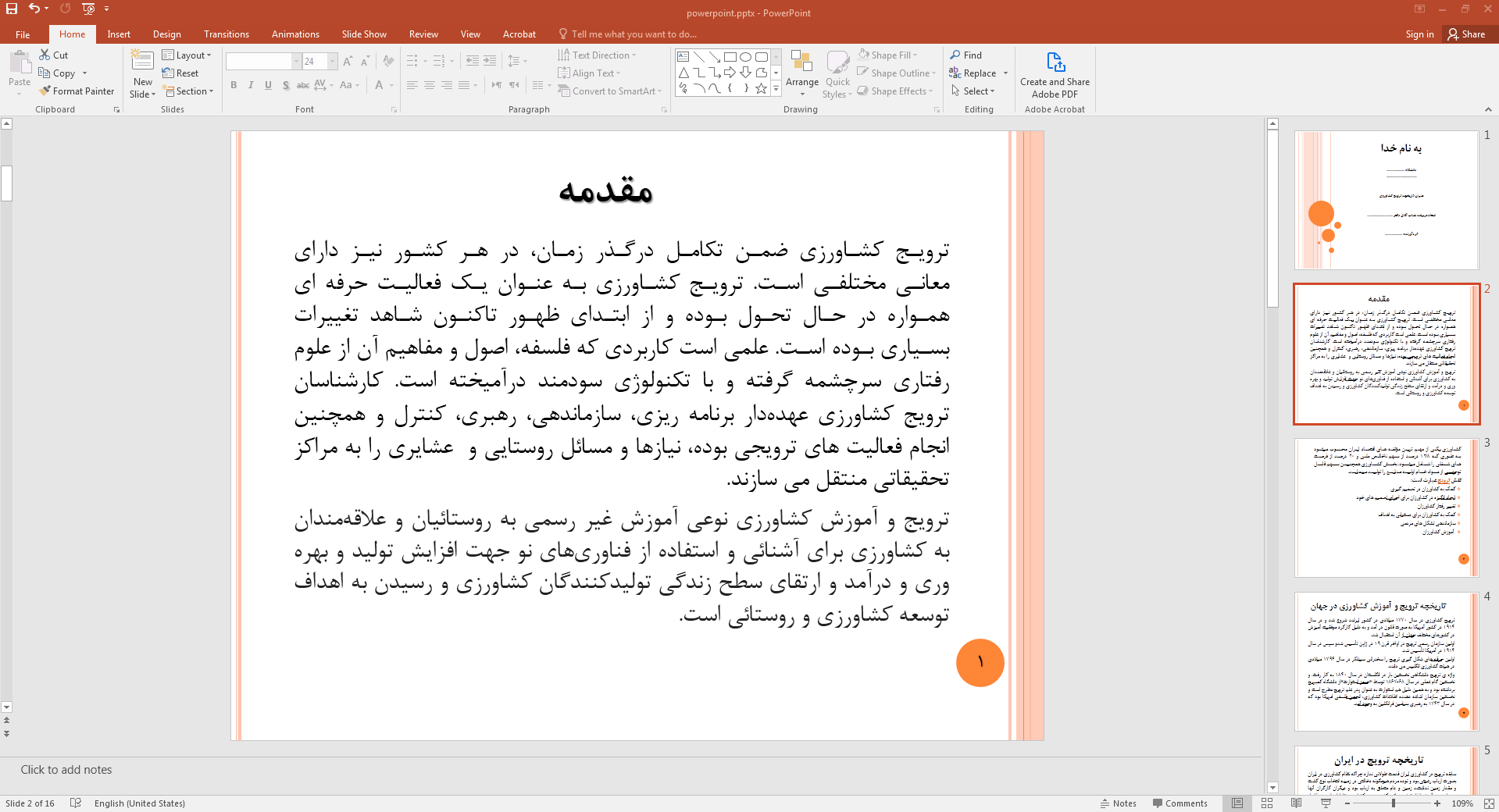The width and height of the screenshot is (1499, 812).
Task: Open the Layout dropdown
Action: (x=187, y=55)
